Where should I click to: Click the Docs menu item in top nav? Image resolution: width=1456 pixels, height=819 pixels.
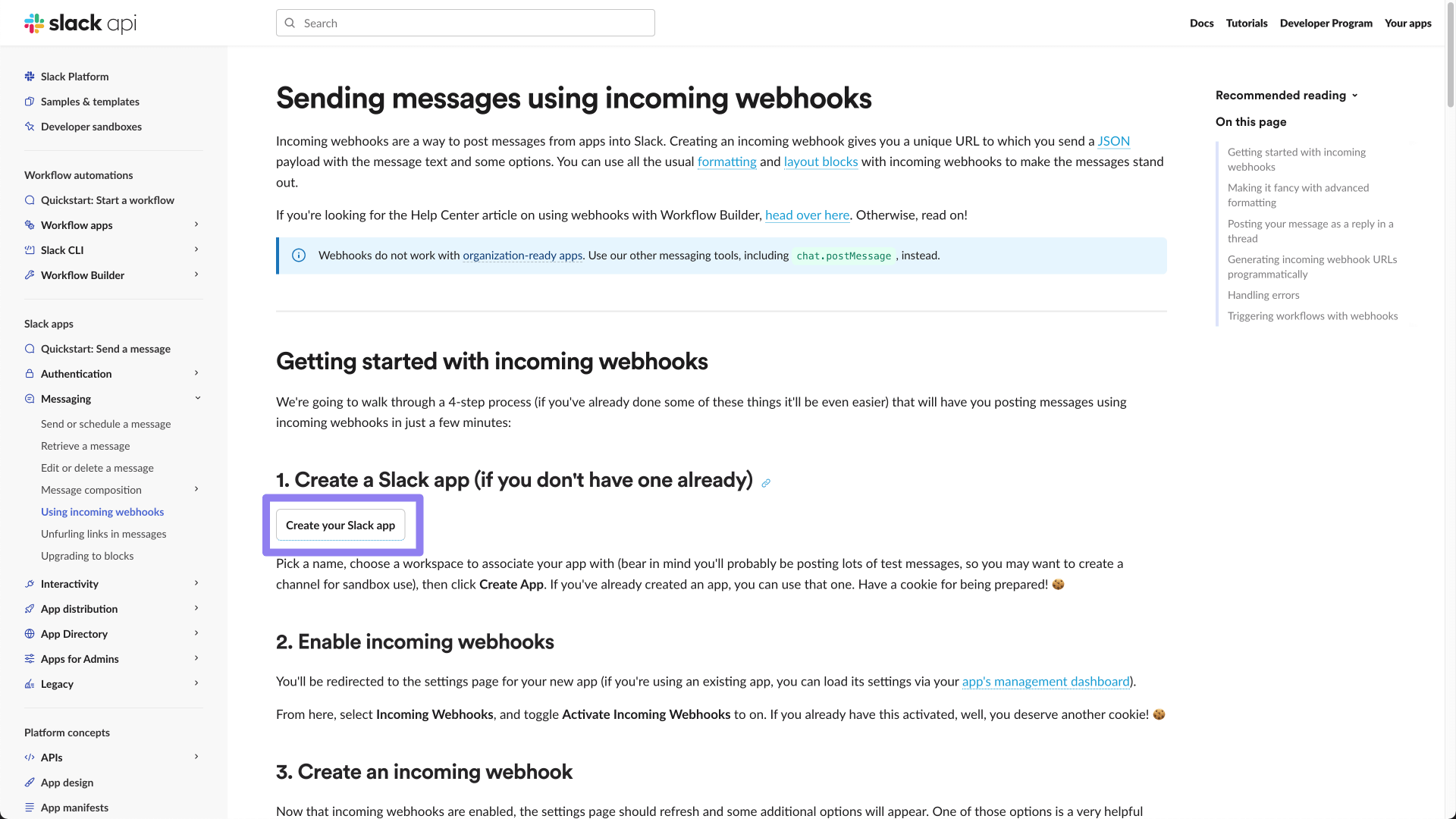click(x=1201, y=22)
